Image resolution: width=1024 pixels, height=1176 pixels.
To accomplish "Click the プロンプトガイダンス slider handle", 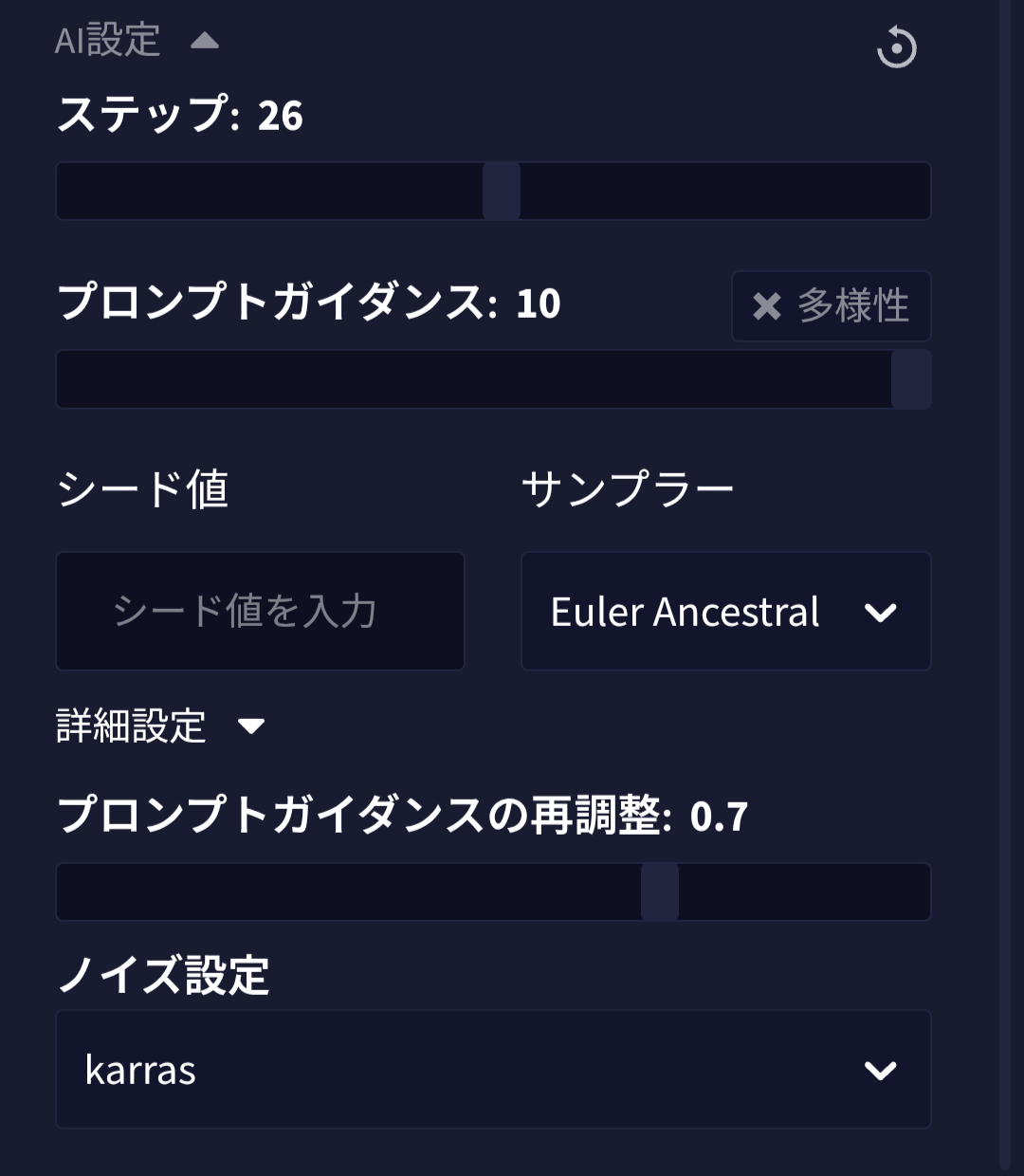I will 911,379.
